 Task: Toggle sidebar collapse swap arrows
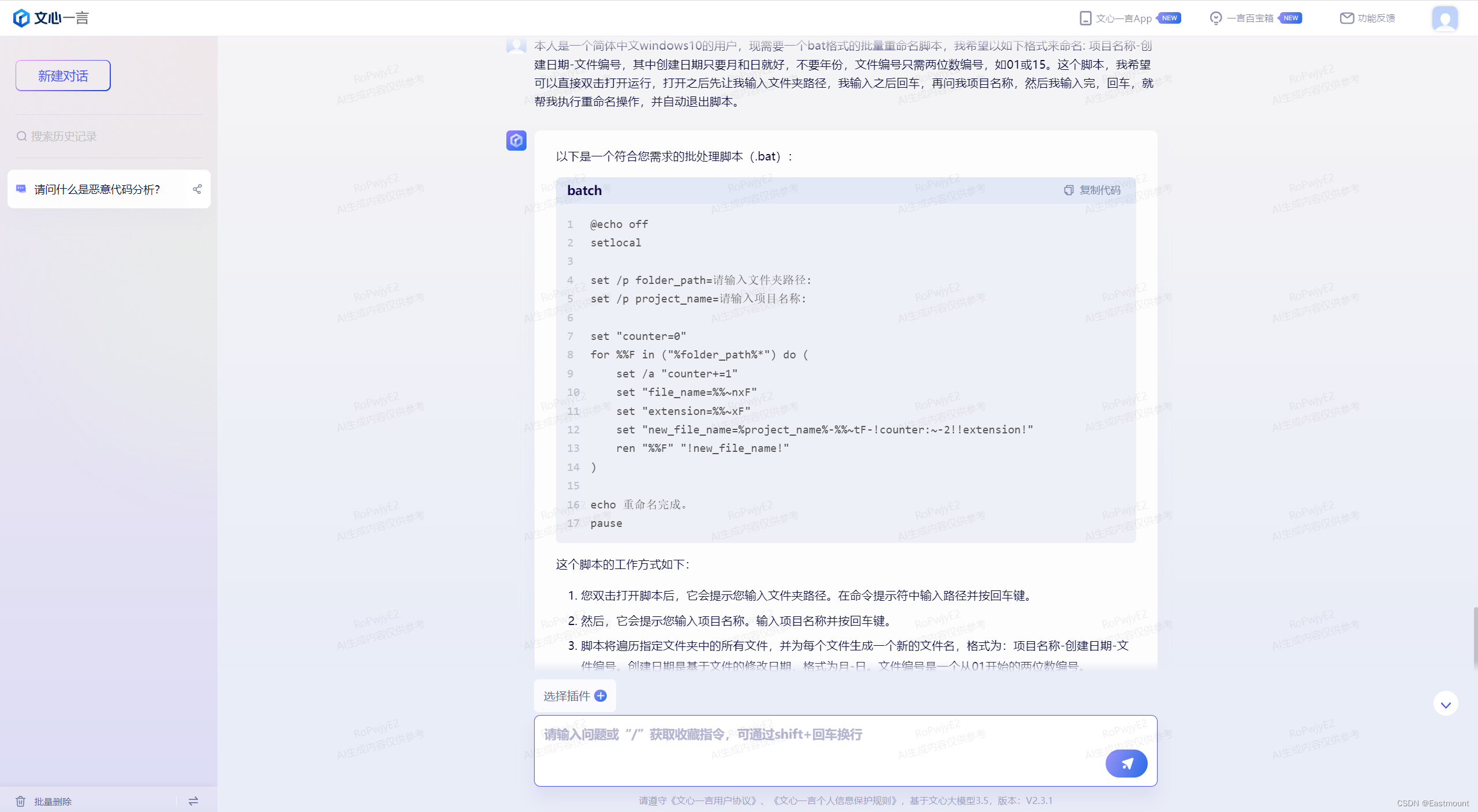[193, 801]
